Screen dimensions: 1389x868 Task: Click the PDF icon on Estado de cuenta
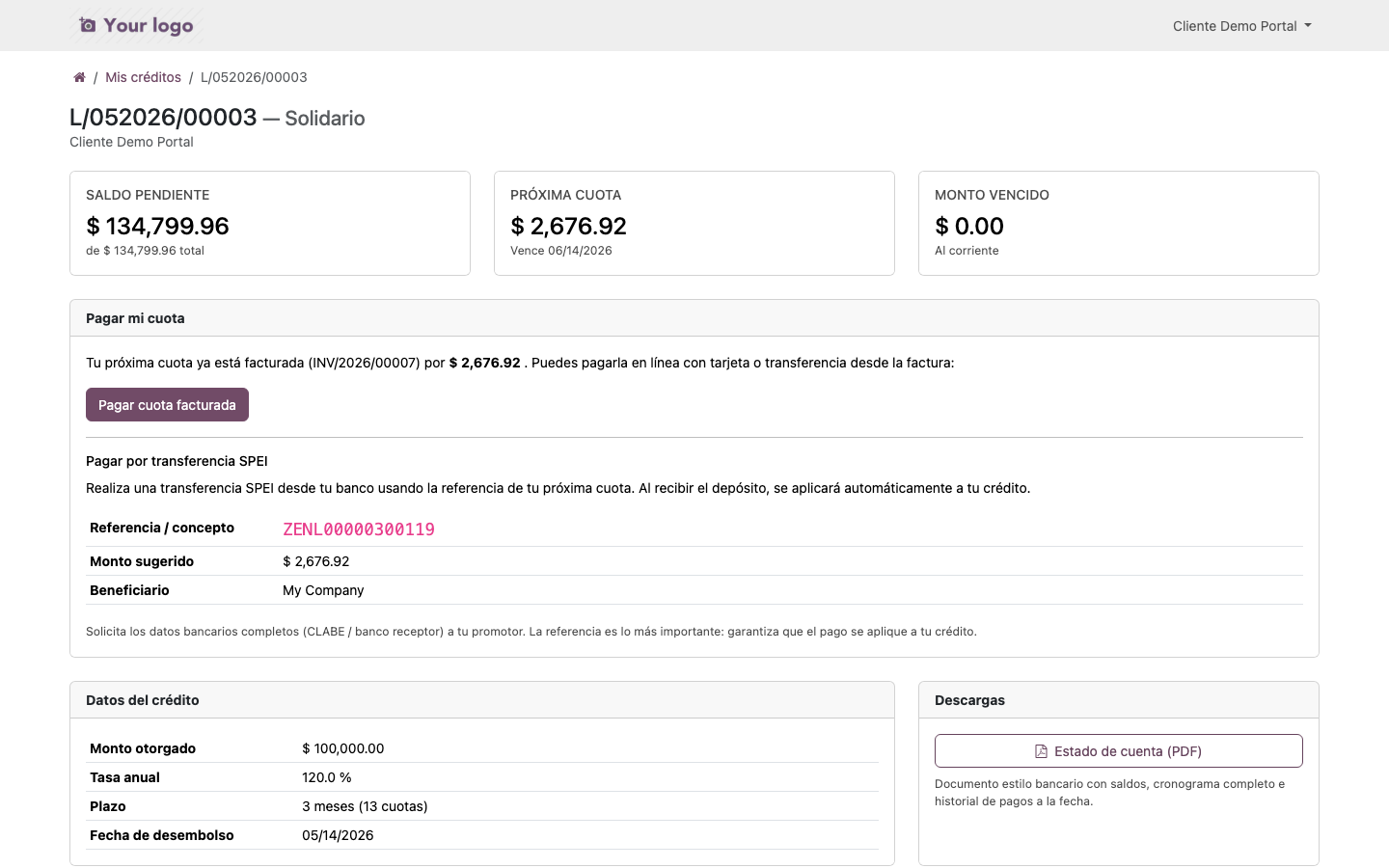click(x=1041, y=751)
